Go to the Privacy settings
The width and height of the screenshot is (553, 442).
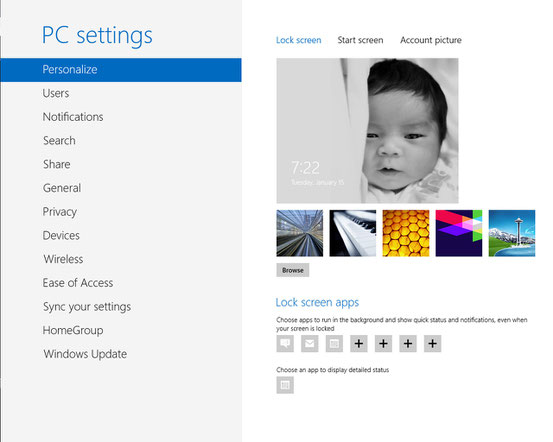(x=60, y=212)
